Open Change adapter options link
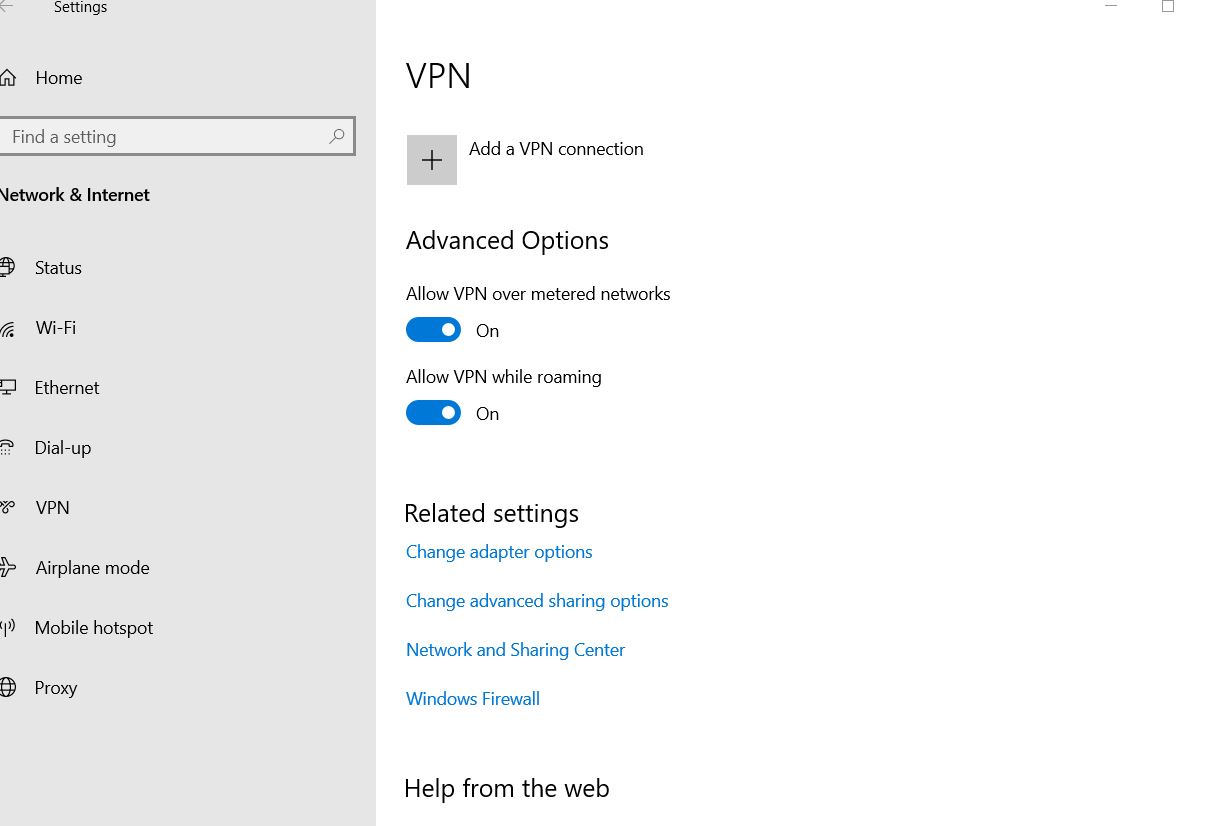This screenshot has width=1215, height=826. [x=499, y=552]
